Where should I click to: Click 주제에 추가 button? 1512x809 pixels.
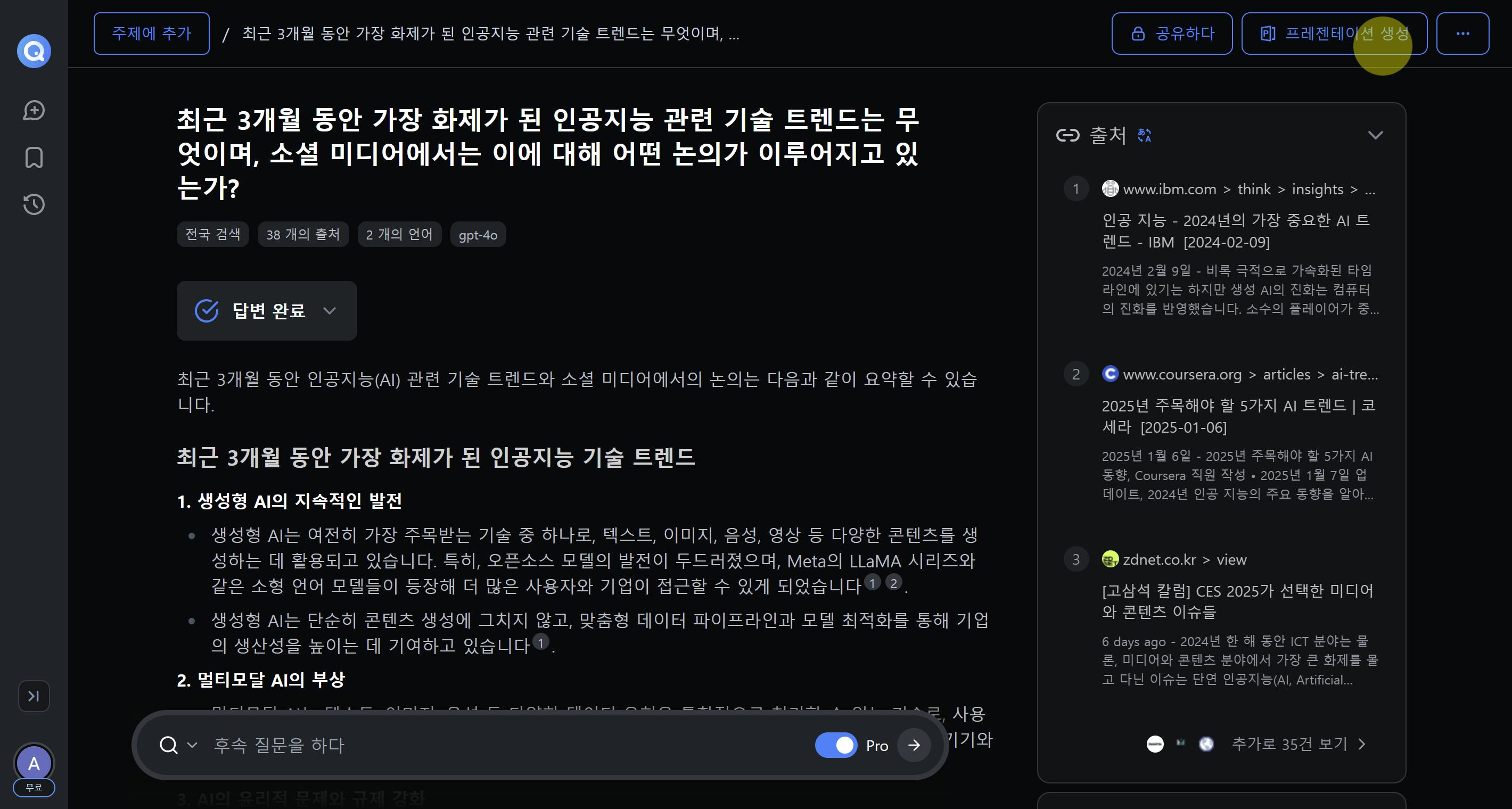[151, 34]
